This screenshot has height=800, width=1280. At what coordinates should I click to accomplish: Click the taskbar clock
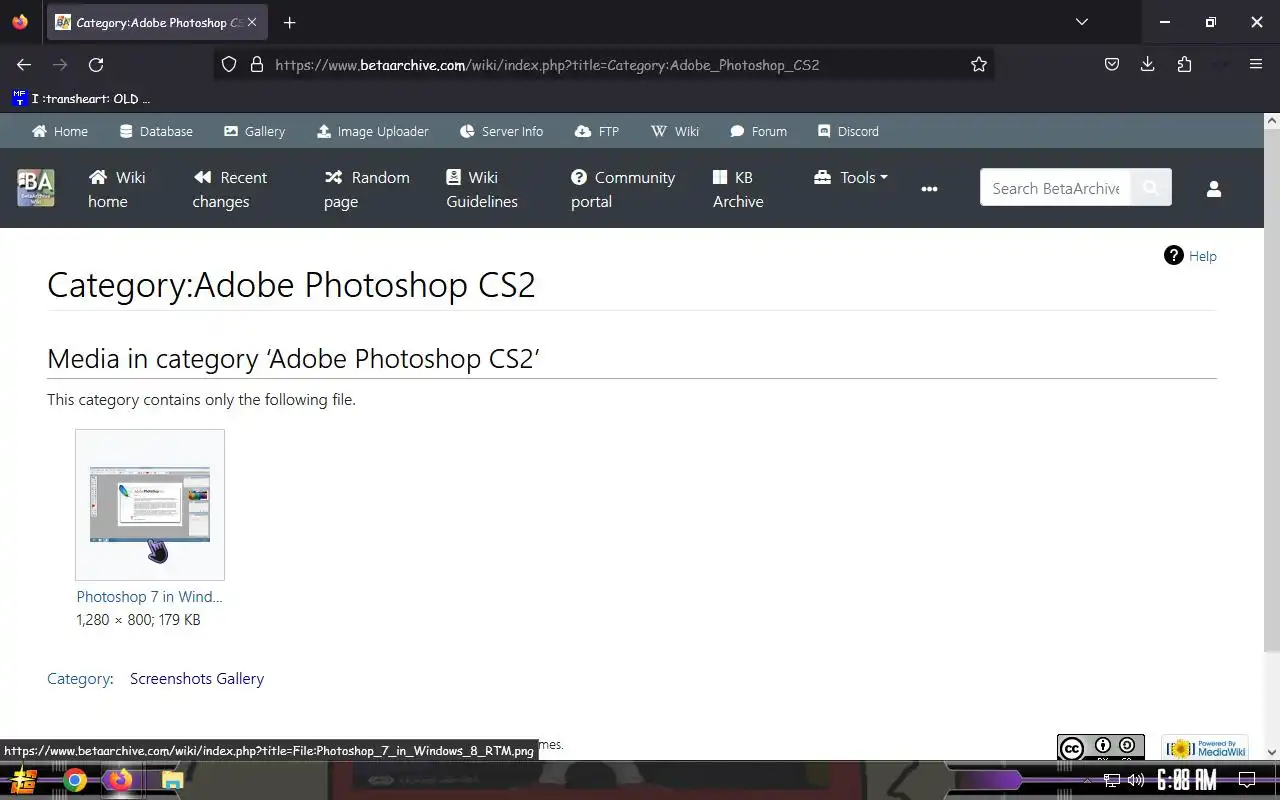pyautogui.click(x=1187, y=780)
